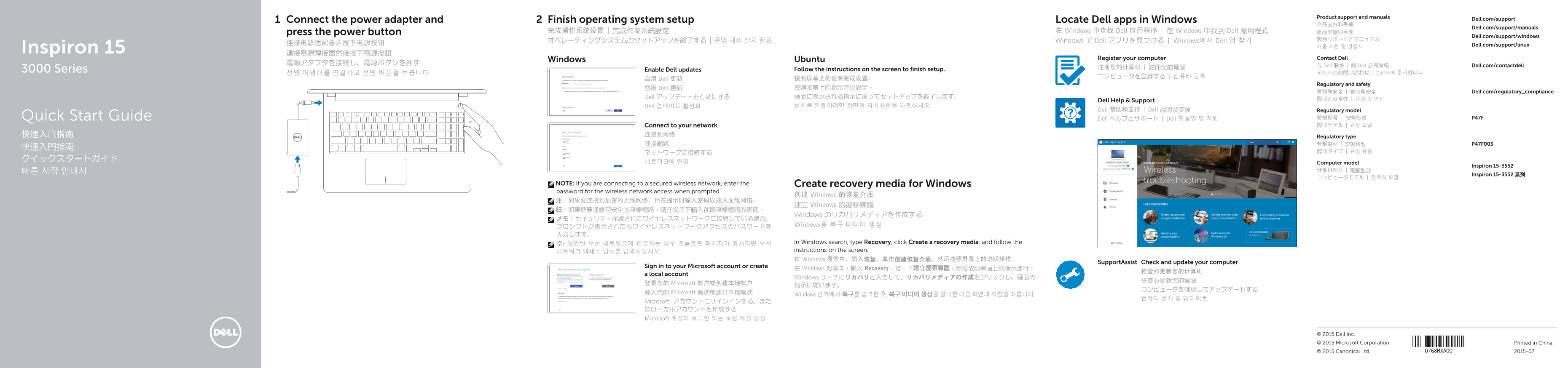The height and width of the screenshot is (368, 1568).
Task: Click the Contact Dell heading
Action: (x=1332, y=58)
